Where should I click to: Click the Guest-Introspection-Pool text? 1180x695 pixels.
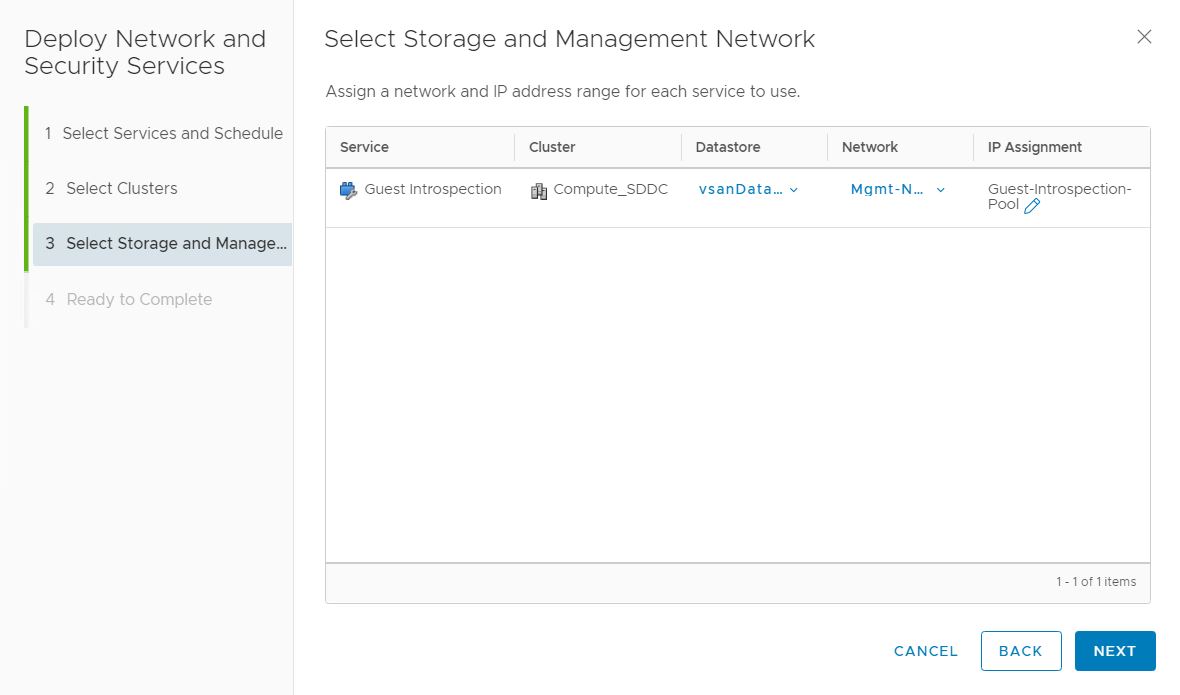tap(1059, 189)
